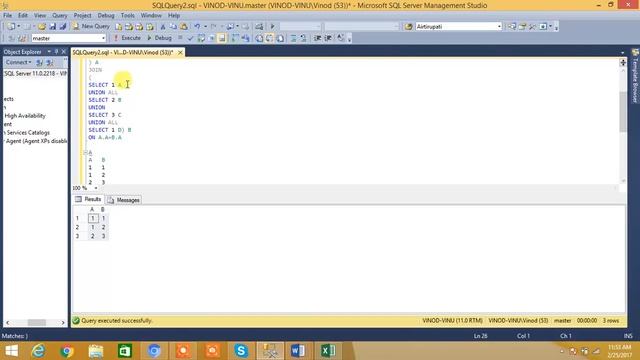Image resolution: width=640 pixels, height=360 pixels.
Task: Click the Parse checkmark icon
Action: click(x=190, y=38)
